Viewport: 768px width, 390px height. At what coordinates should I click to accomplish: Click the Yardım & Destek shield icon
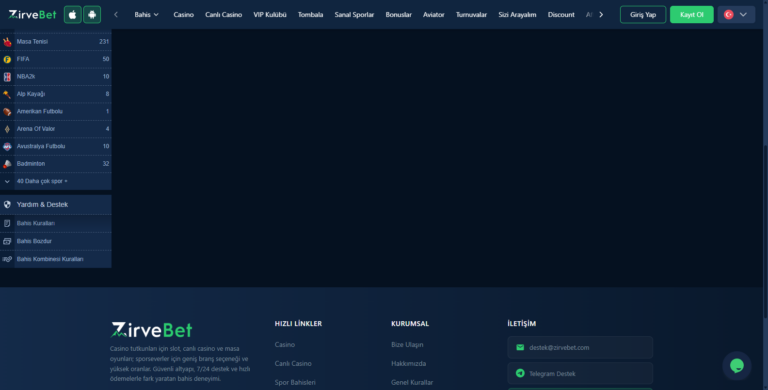point(7,204)
